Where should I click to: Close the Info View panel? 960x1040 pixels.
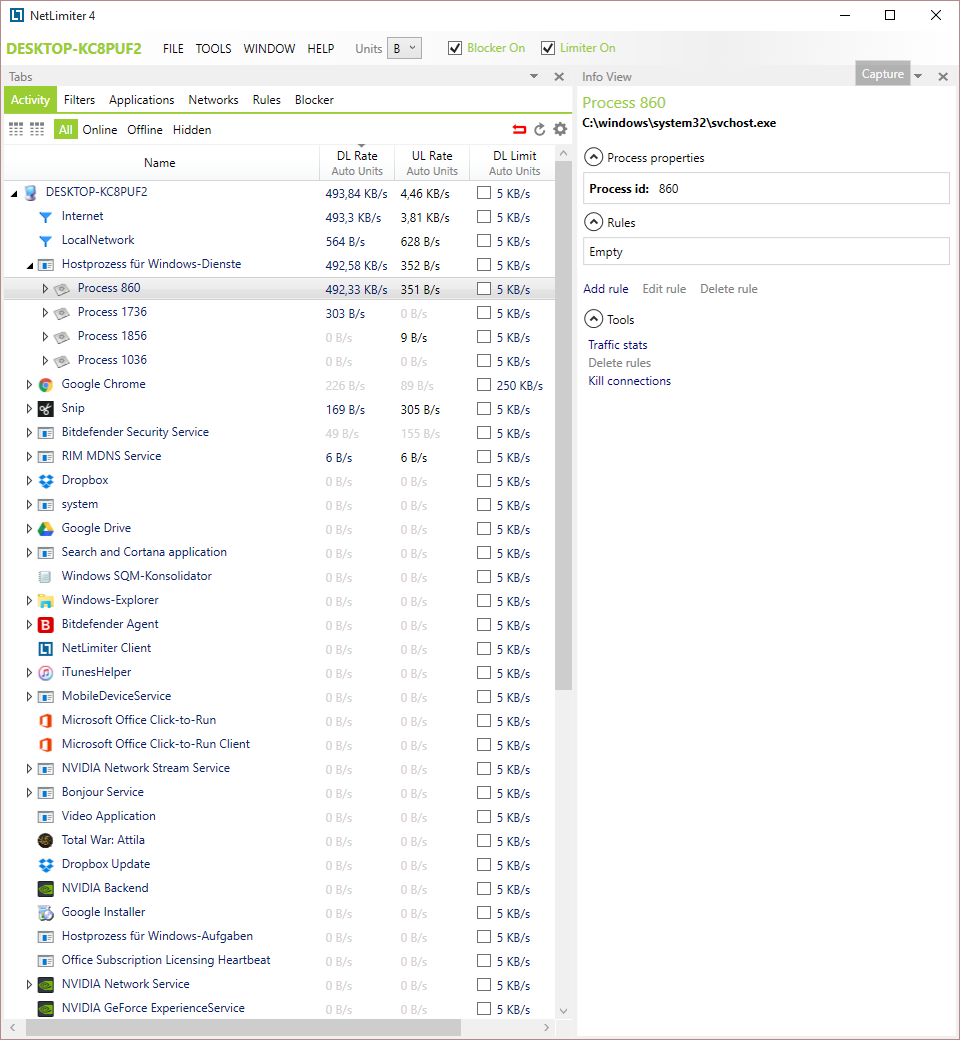943,77
